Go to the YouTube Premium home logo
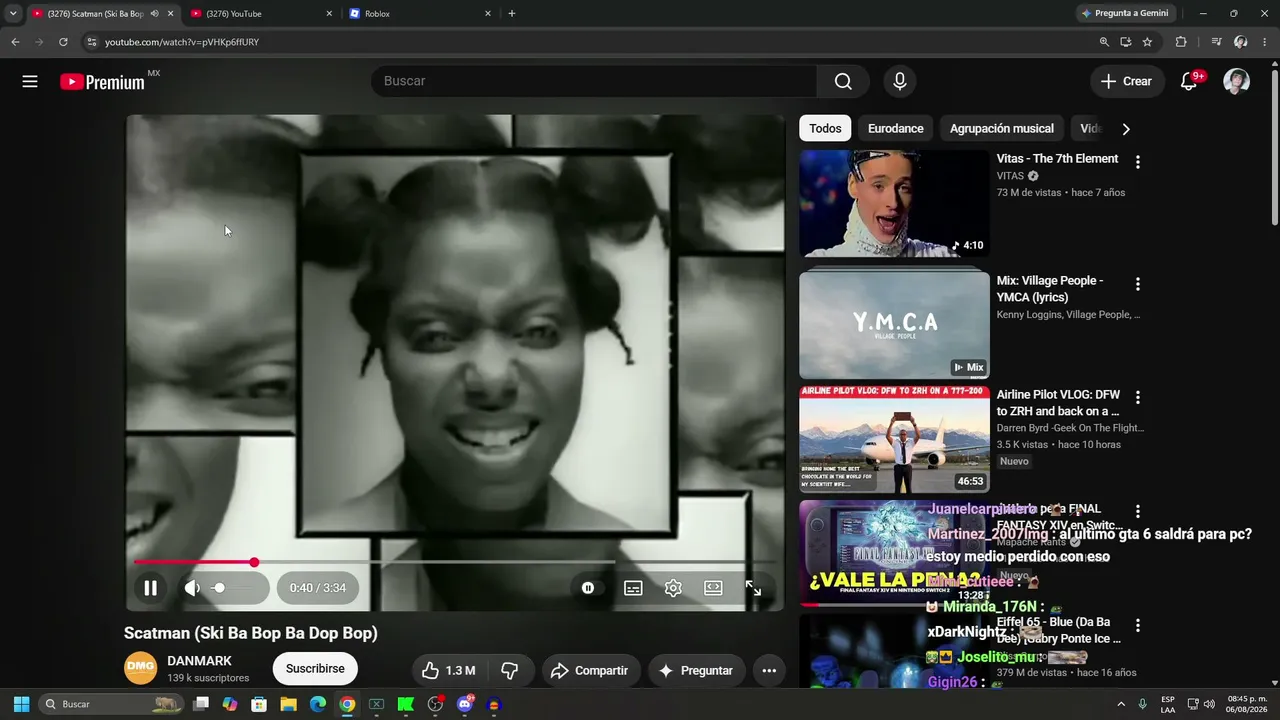Image resolution: width=1280 pixels, height=720 pixels. tap(103, 82)
